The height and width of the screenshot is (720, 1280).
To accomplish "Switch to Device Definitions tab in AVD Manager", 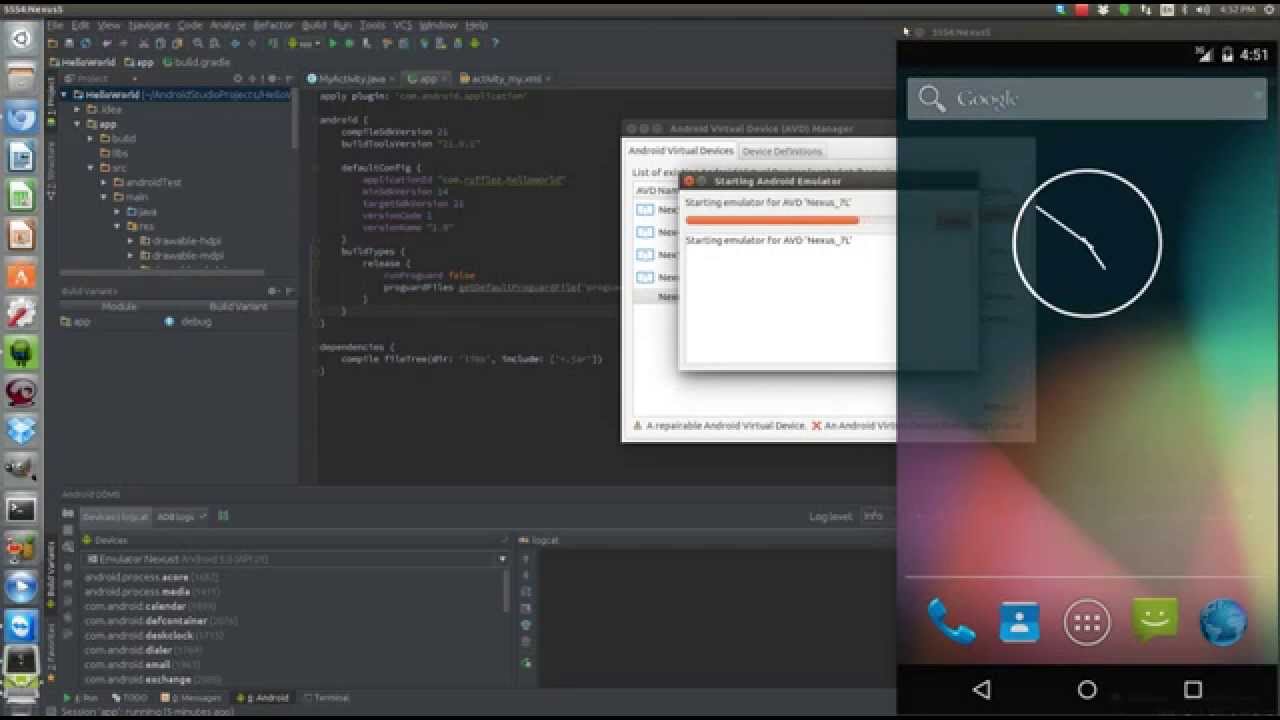I will [782, 151].
